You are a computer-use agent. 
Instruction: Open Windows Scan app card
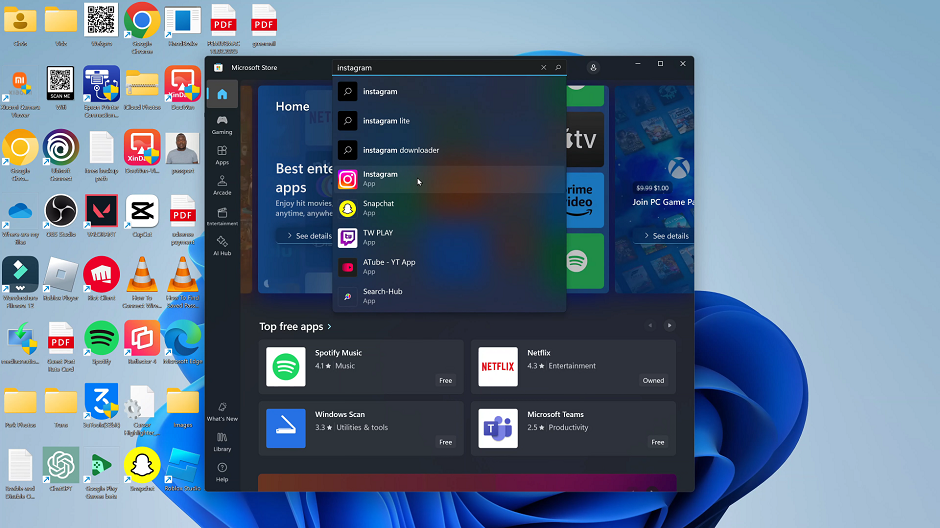(361, 429)
